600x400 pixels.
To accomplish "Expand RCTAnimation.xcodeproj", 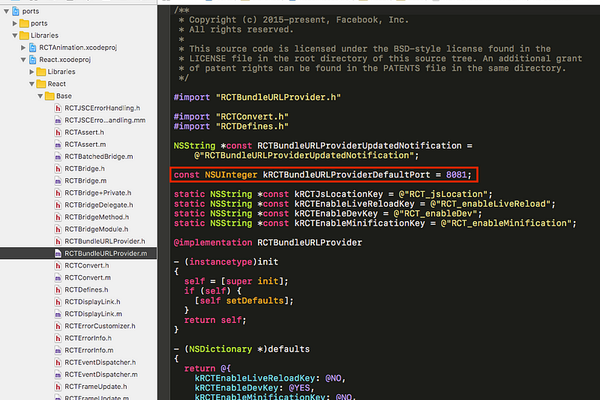I will pyautogui.click(x=23, y=47).
